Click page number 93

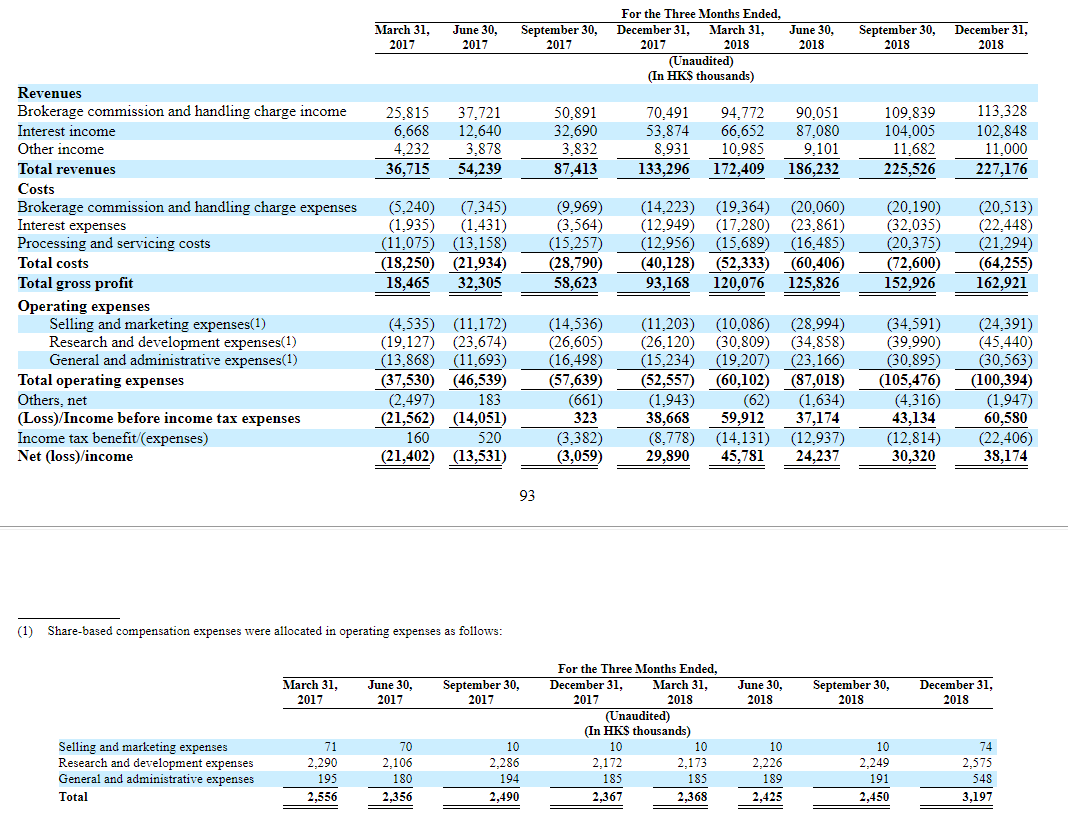click(527, 495)
